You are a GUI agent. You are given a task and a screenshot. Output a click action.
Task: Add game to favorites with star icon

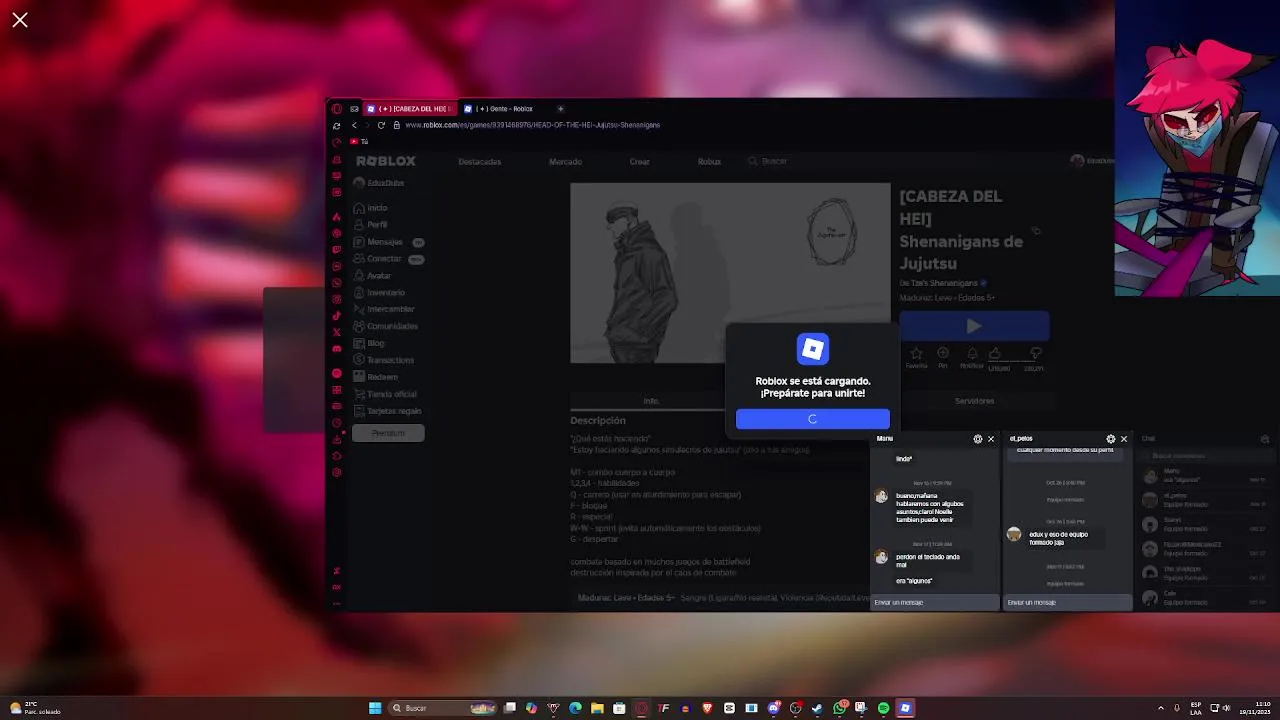pos(916,355)
